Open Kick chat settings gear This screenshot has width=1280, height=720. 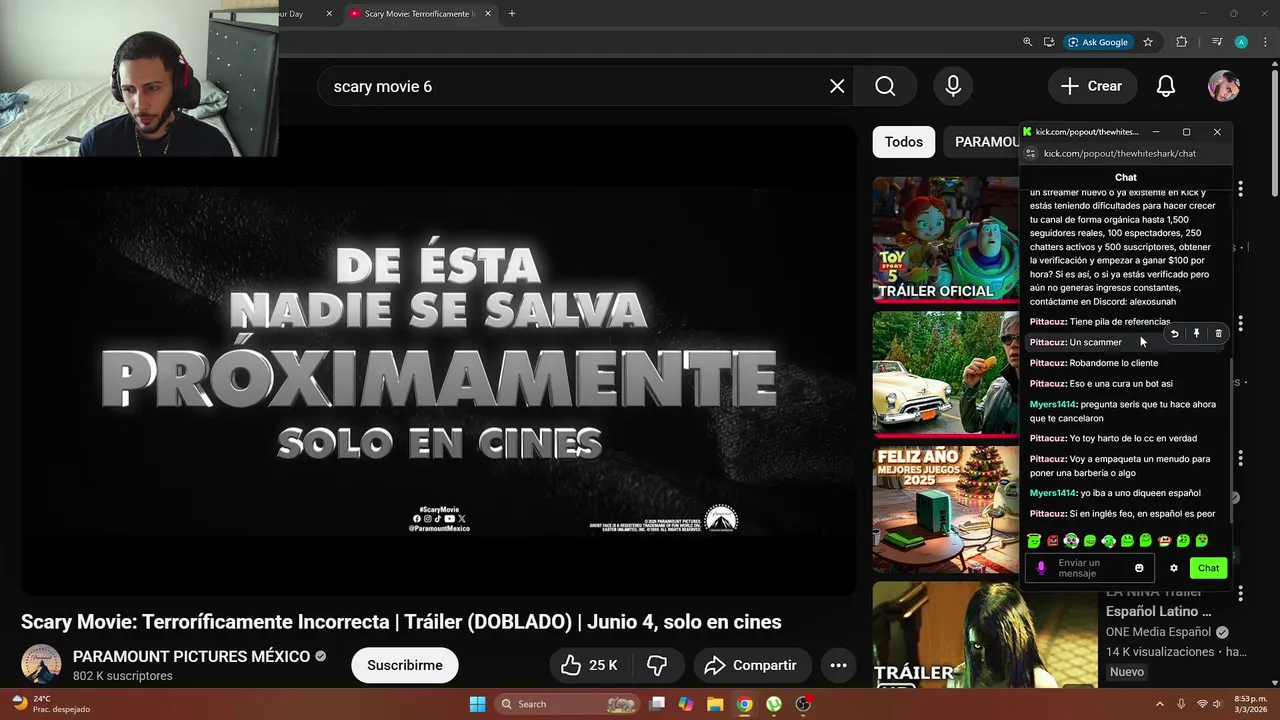pyautogui.click(x=1174, y=568)
